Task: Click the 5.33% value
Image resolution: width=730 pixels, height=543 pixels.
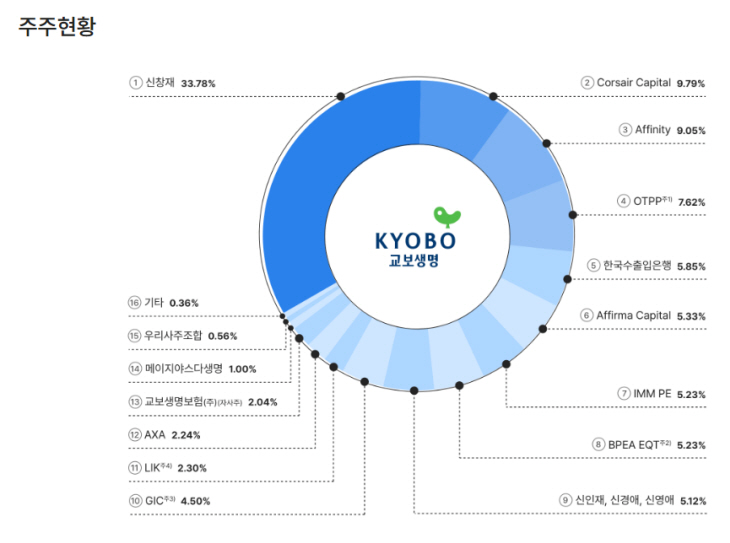Action: click(x=691, y=316)
